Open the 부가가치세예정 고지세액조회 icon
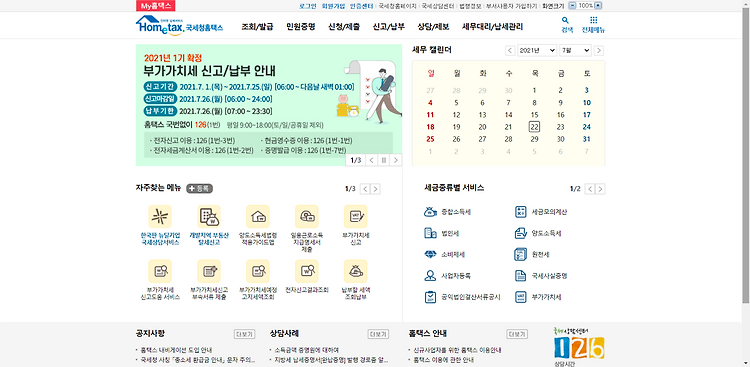The width and height of the screenshot is (750, 367). tap(258, 271)
